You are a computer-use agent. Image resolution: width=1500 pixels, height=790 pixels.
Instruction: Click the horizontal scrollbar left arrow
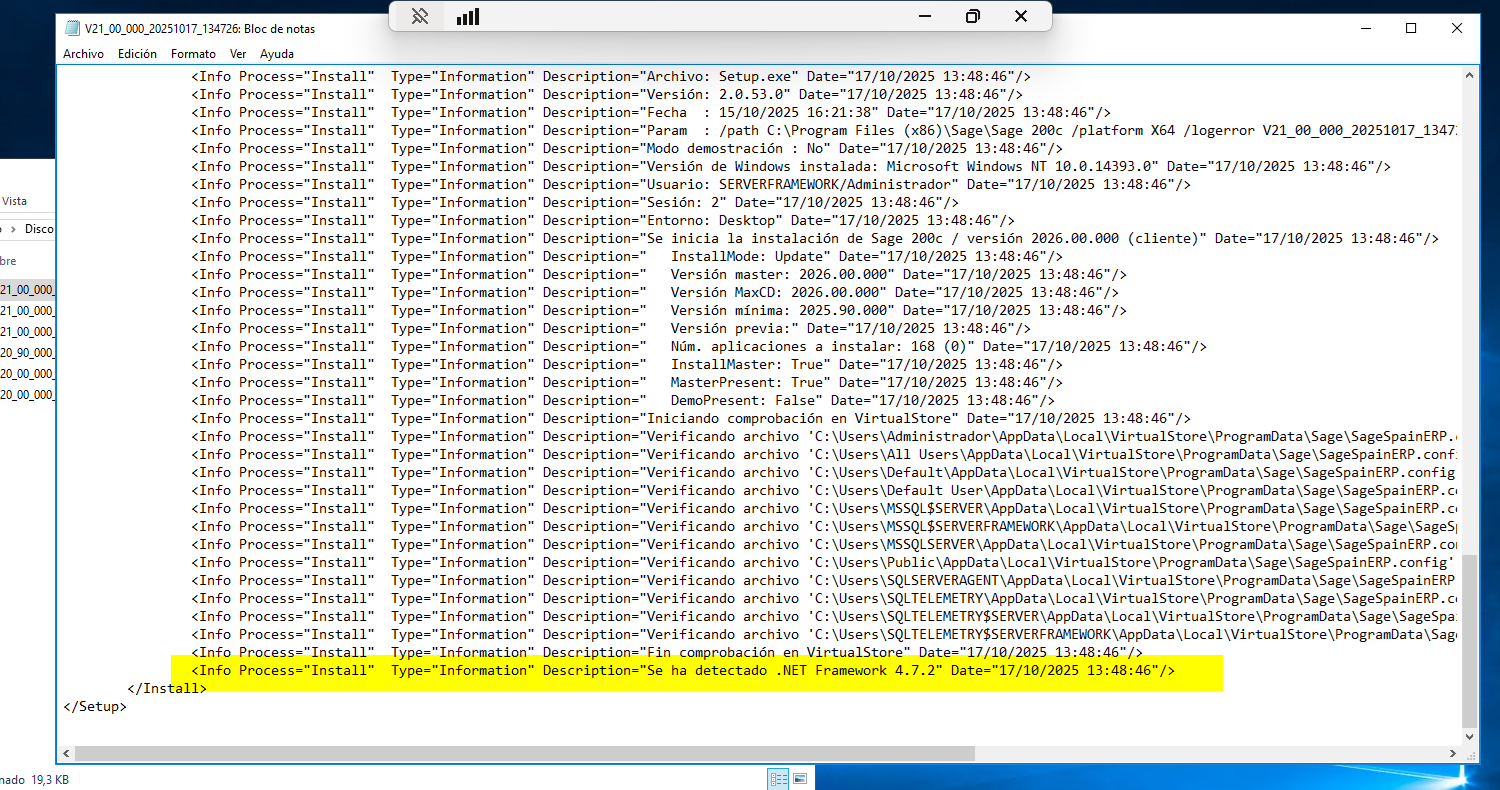[x=66, y=753]
